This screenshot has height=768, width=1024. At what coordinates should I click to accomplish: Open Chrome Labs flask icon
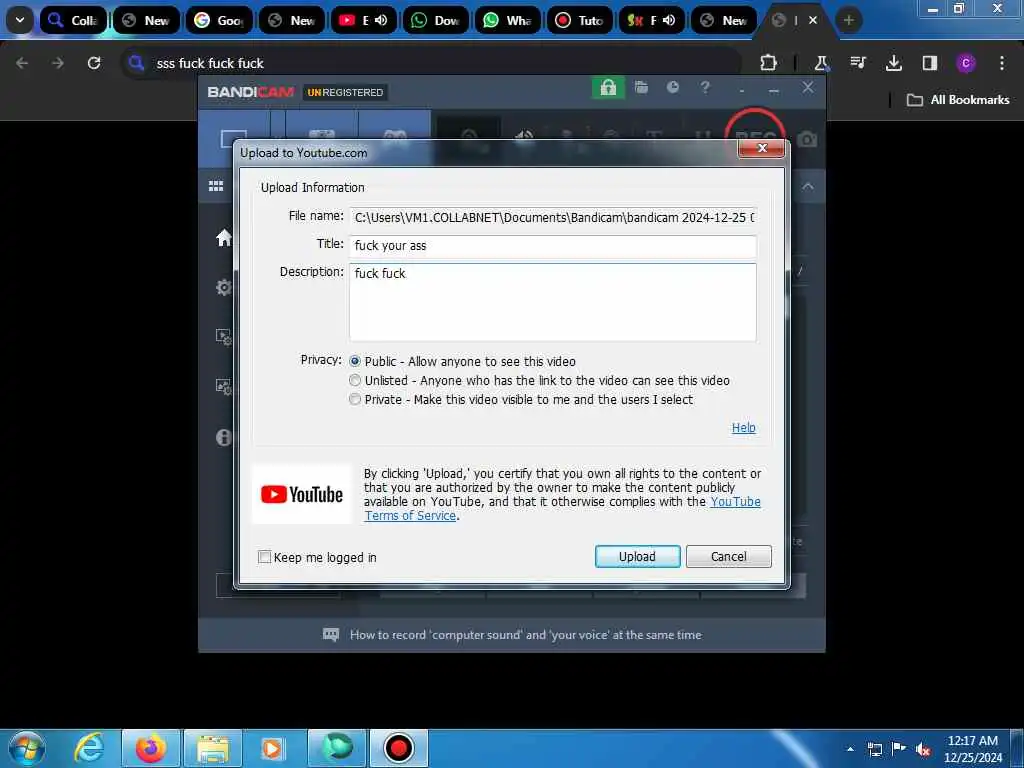point(821,63)
